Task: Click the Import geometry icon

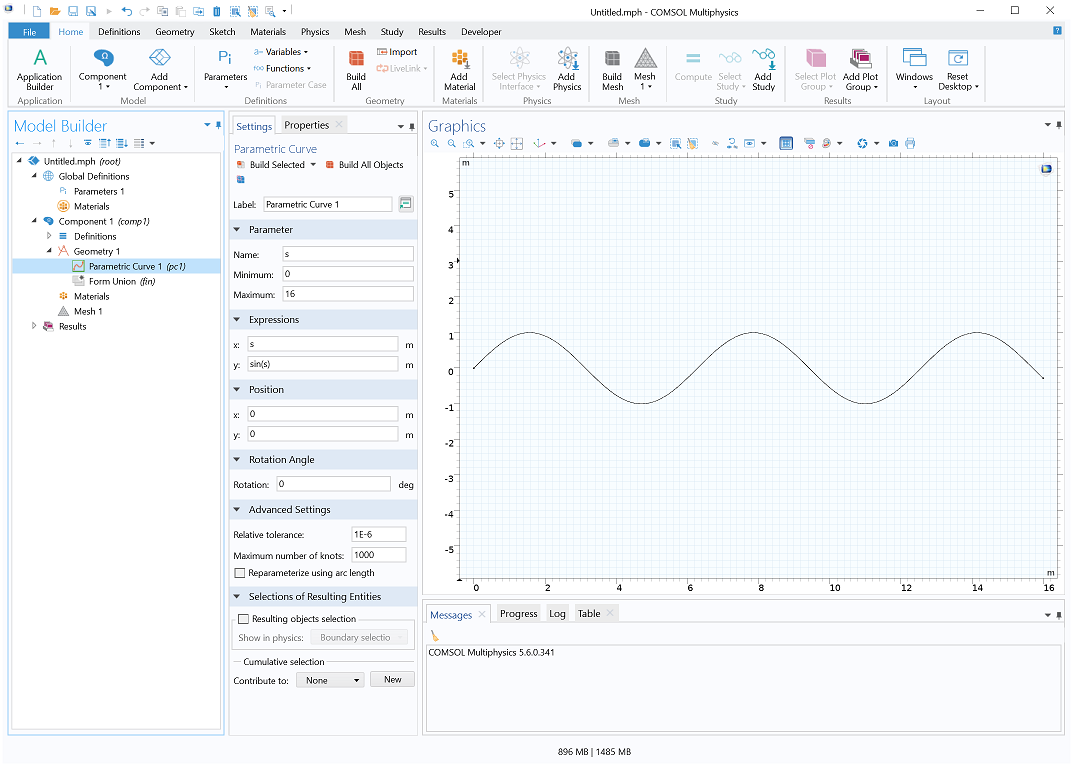Action: [397, 52]
